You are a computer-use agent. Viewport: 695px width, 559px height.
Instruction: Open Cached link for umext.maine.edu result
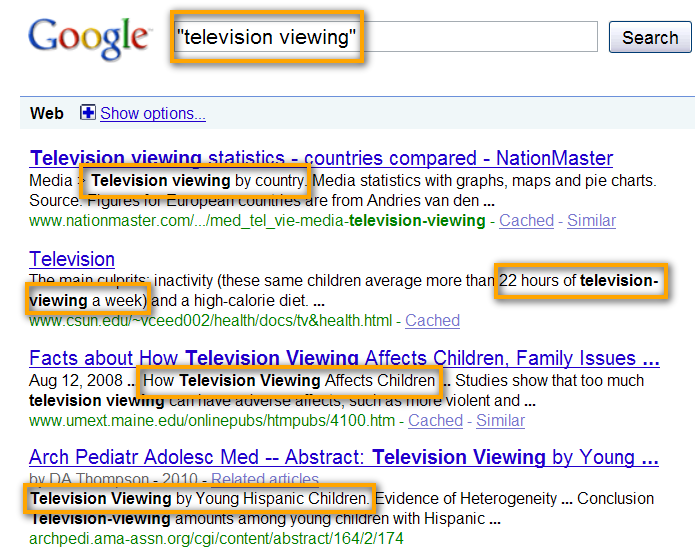[435, 420]
